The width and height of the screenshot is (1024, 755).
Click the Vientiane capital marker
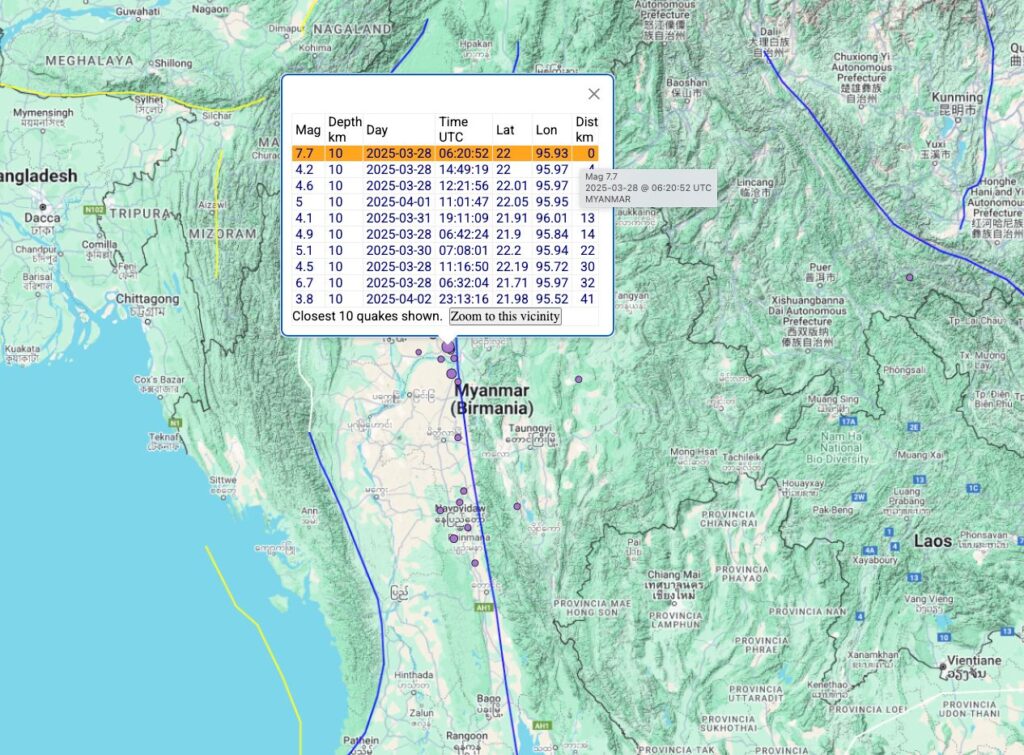[x=945, y=666]
